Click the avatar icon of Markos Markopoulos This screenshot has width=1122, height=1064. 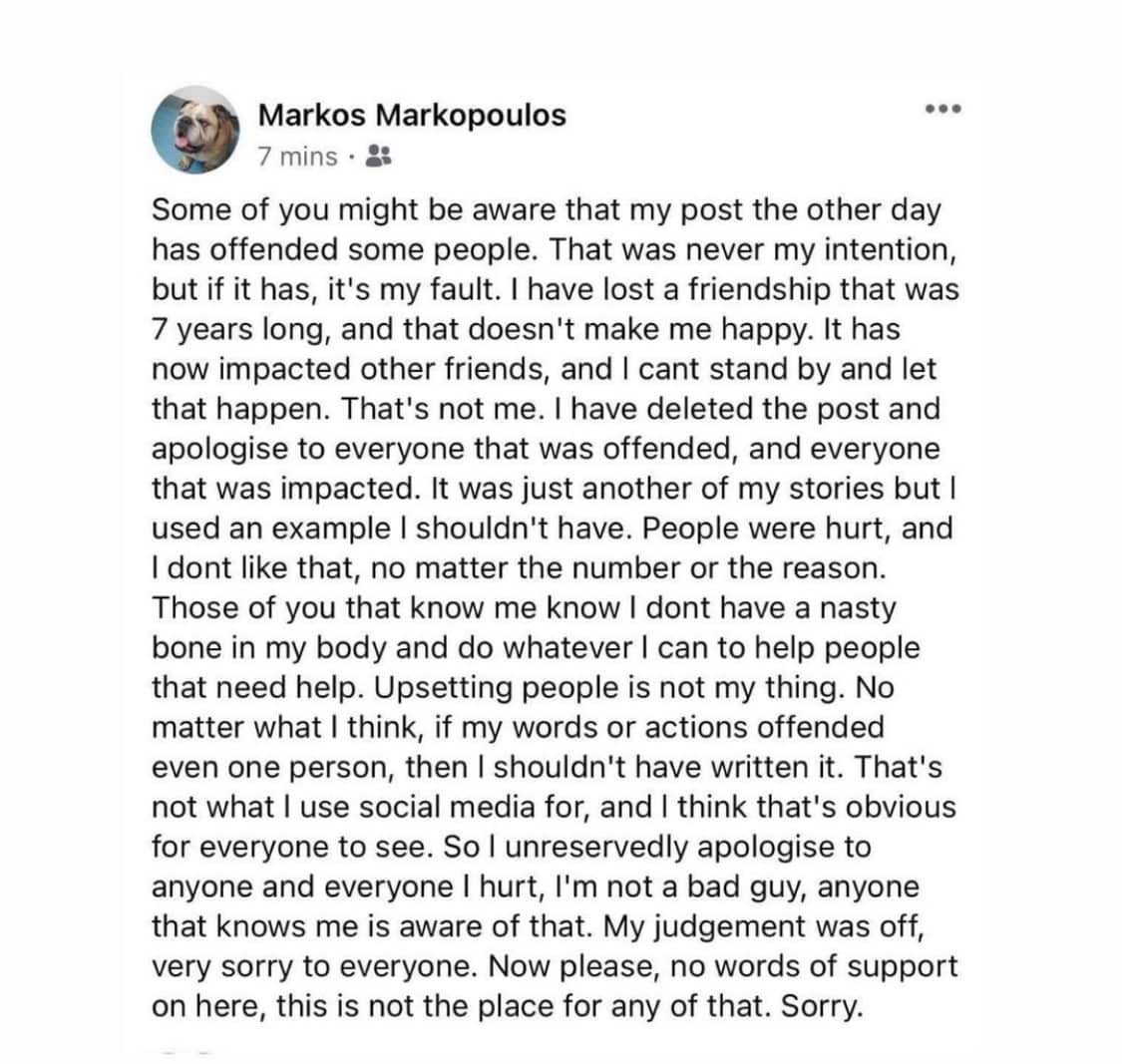pos(196,131)
